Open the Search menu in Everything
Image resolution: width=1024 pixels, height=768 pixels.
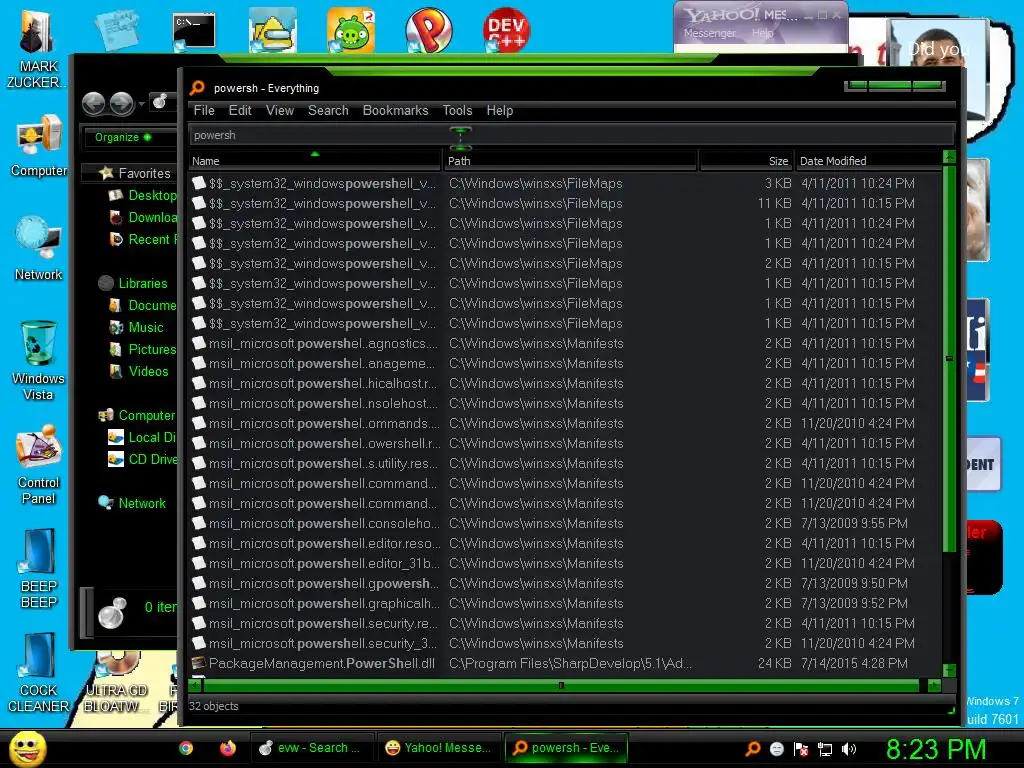pyautogui.click(x=328, y=110)
